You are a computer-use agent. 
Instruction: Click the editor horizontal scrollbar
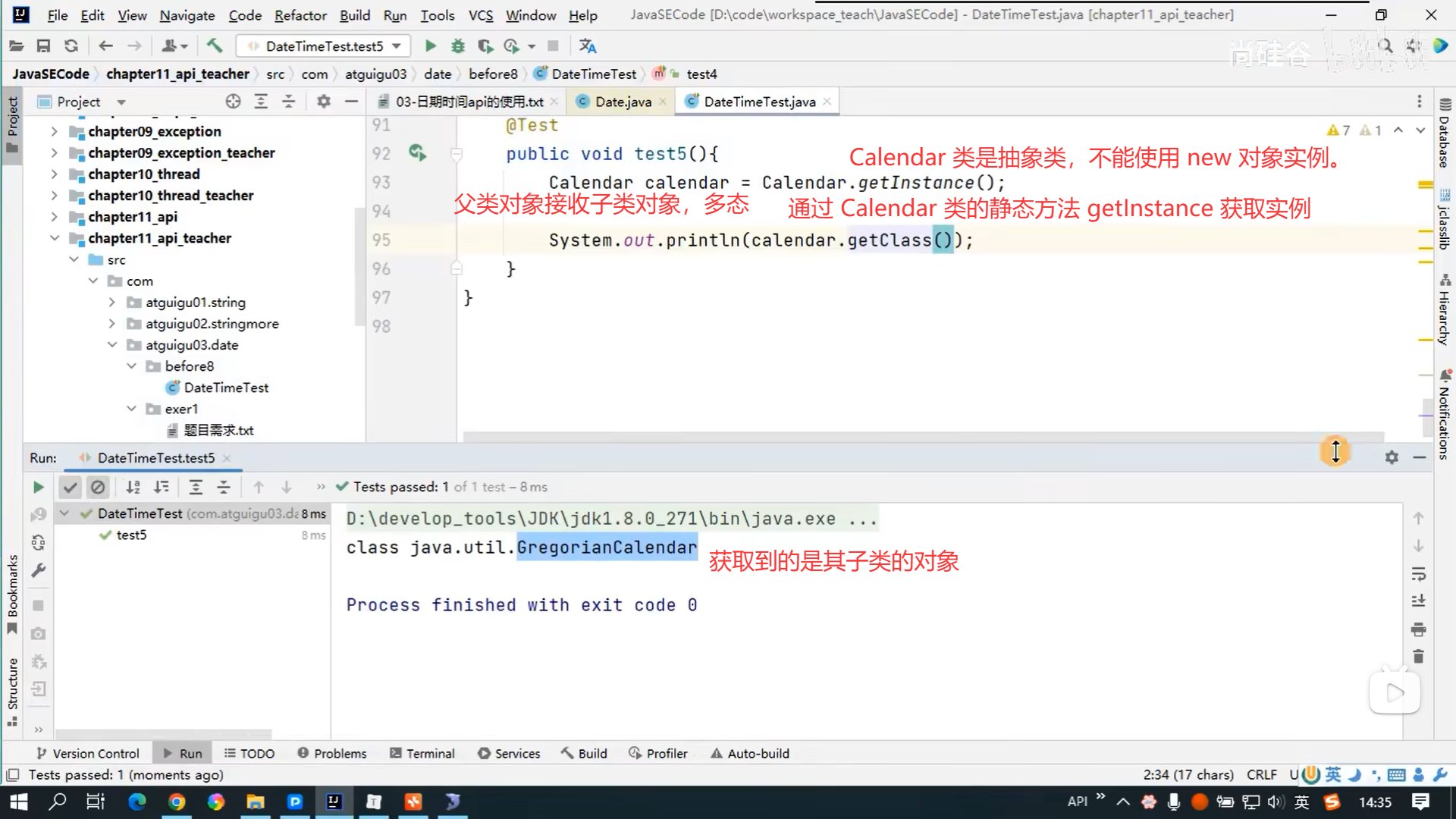(x=910, y=437)
